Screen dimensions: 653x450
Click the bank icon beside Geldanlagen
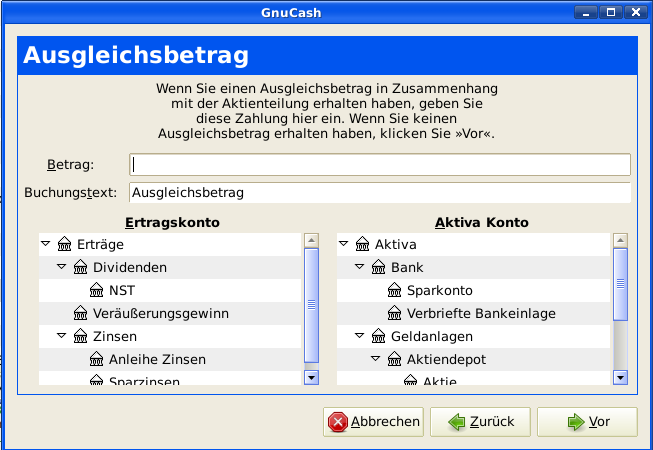379,336
